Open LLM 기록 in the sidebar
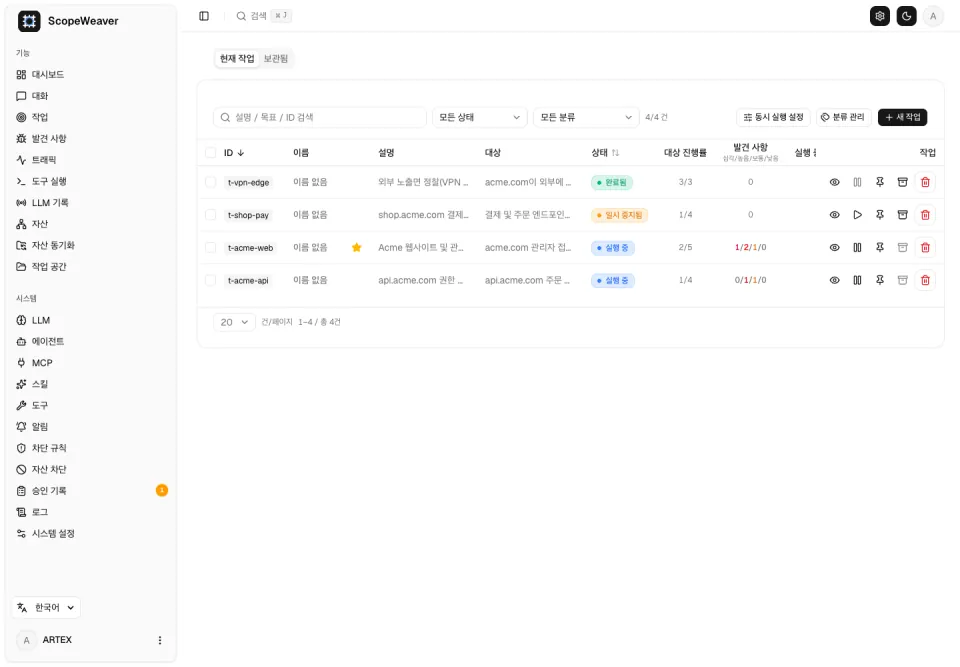Image resolution: width=960 pixels, height=667 pixels. pyautogui.click(x=91, y=203)
